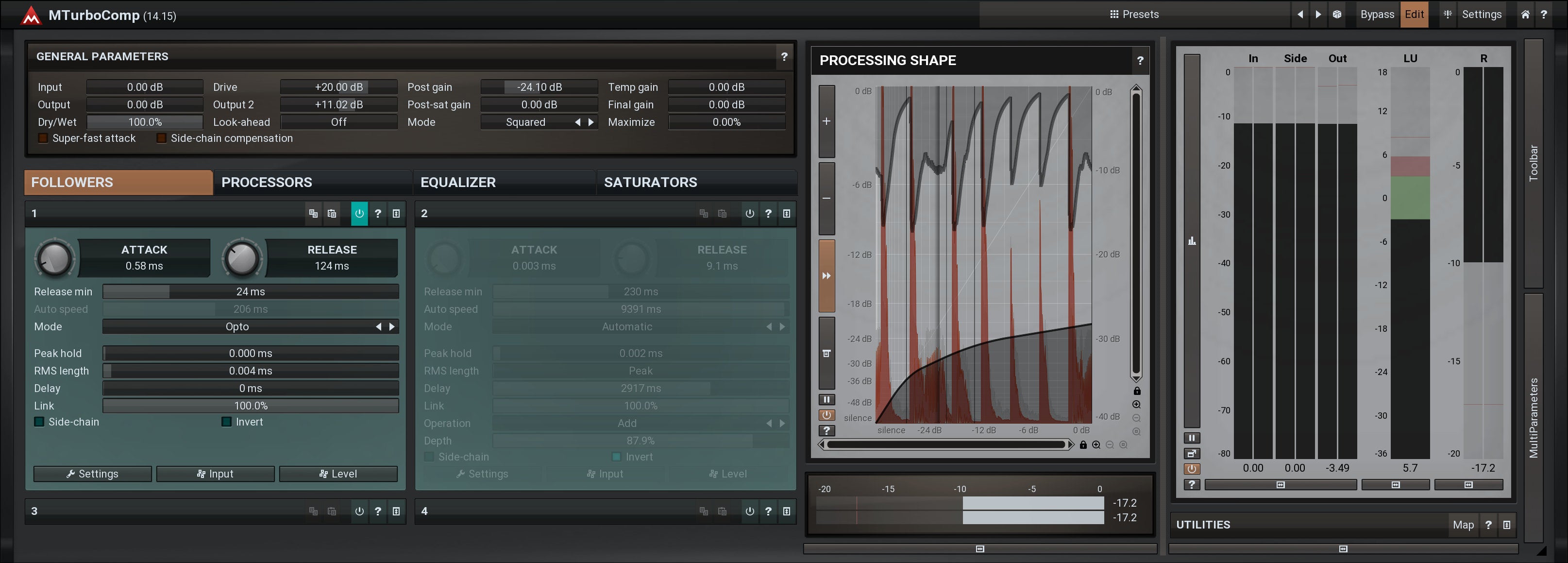This screenshot has height=563, width=1568.
Task: Enable Super-fast attack checkbox
Action: 43,139
